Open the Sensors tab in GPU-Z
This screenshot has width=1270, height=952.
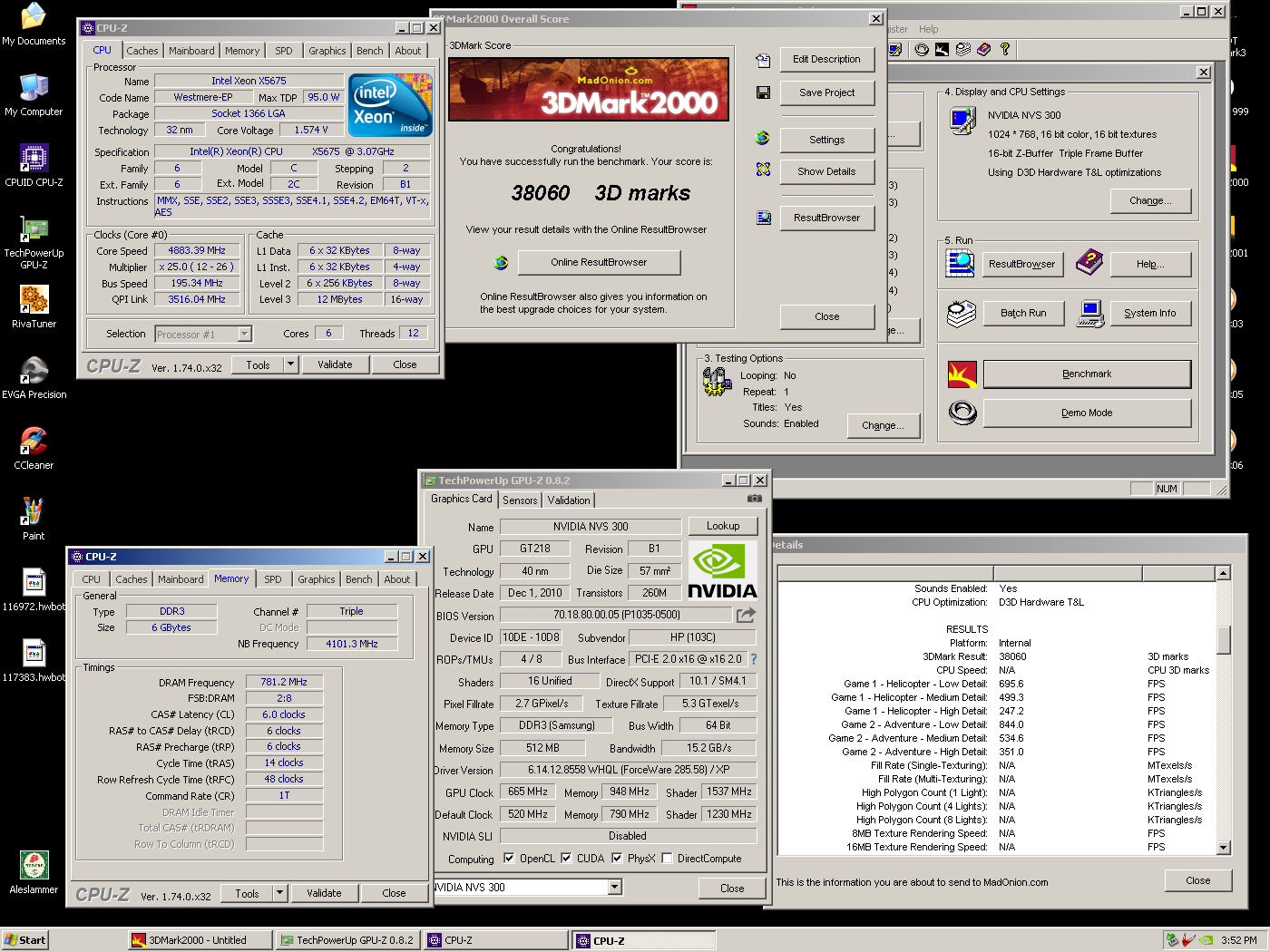pyautogui.click(x=520, y=500)
